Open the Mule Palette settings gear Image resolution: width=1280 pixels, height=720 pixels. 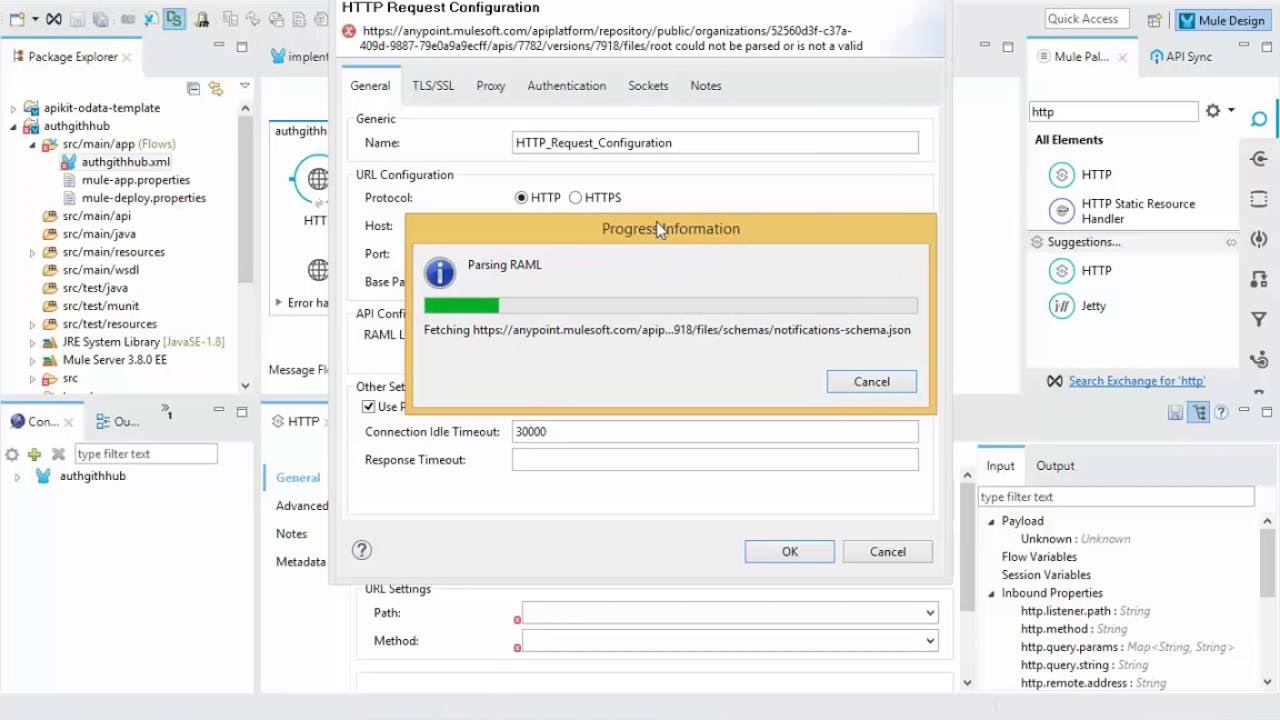pos(1213,111)
